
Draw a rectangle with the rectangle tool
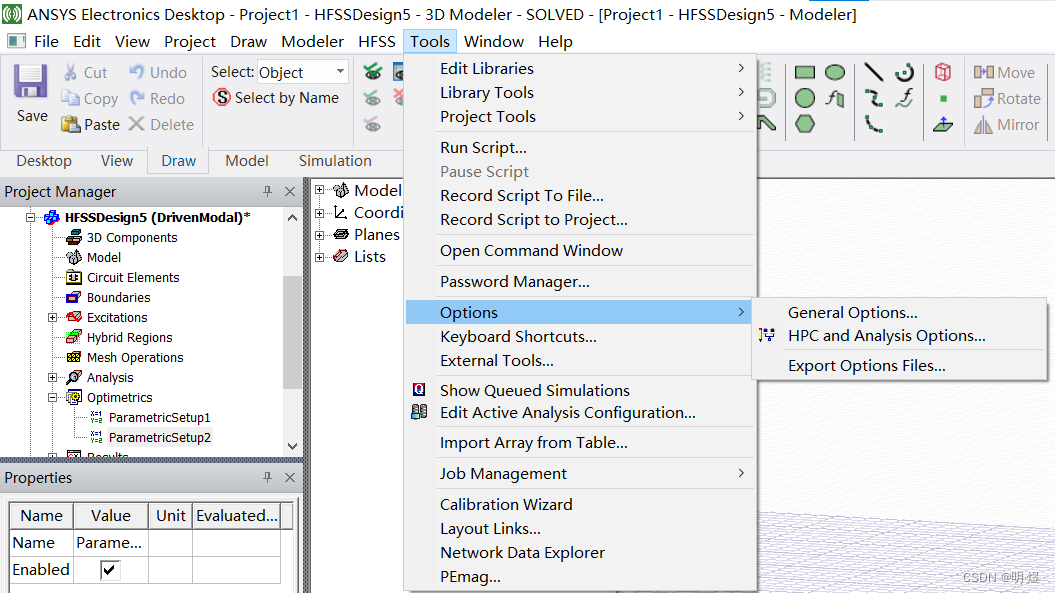coord(805,73)
